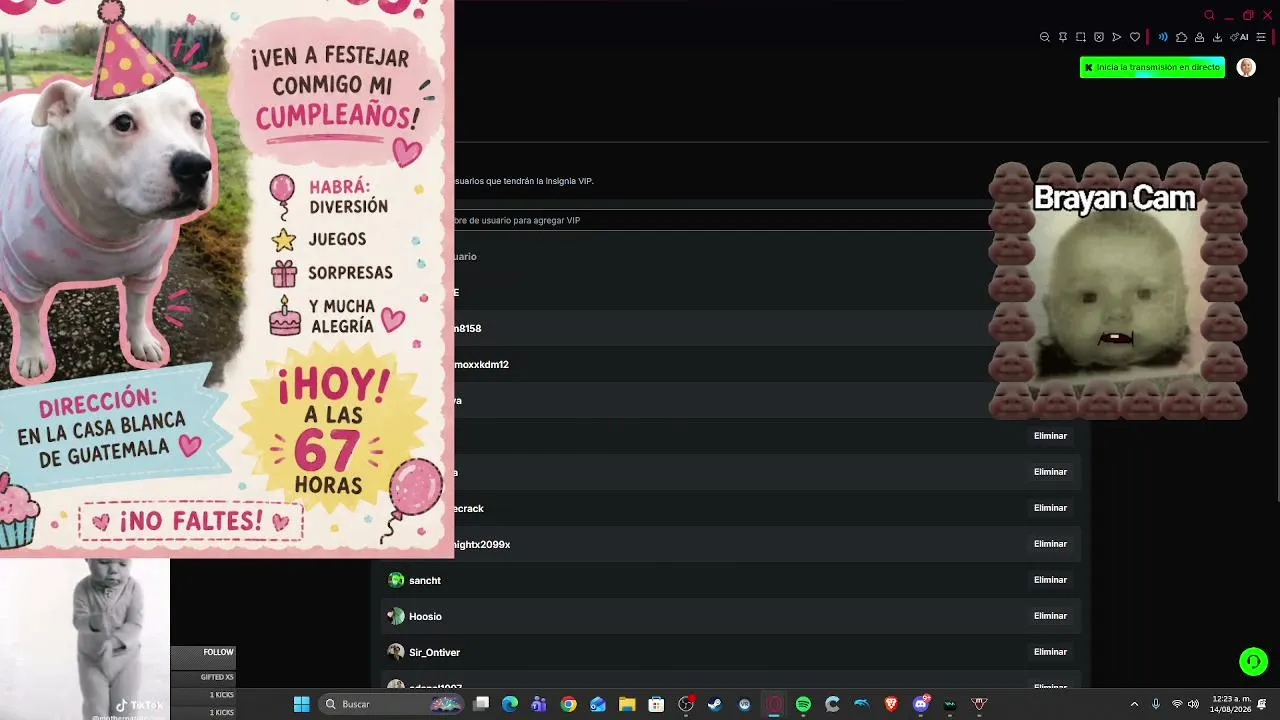Click the ad blocker shield icon
Screen dimensions: 1280x720
pos(1099,37)
